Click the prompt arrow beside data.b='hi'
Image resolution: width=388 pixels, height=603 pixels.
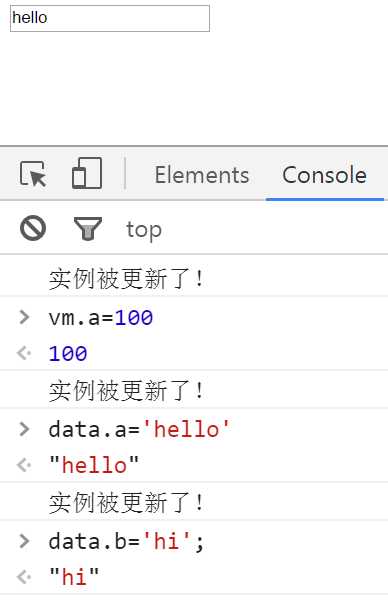(x=24, y=541)
